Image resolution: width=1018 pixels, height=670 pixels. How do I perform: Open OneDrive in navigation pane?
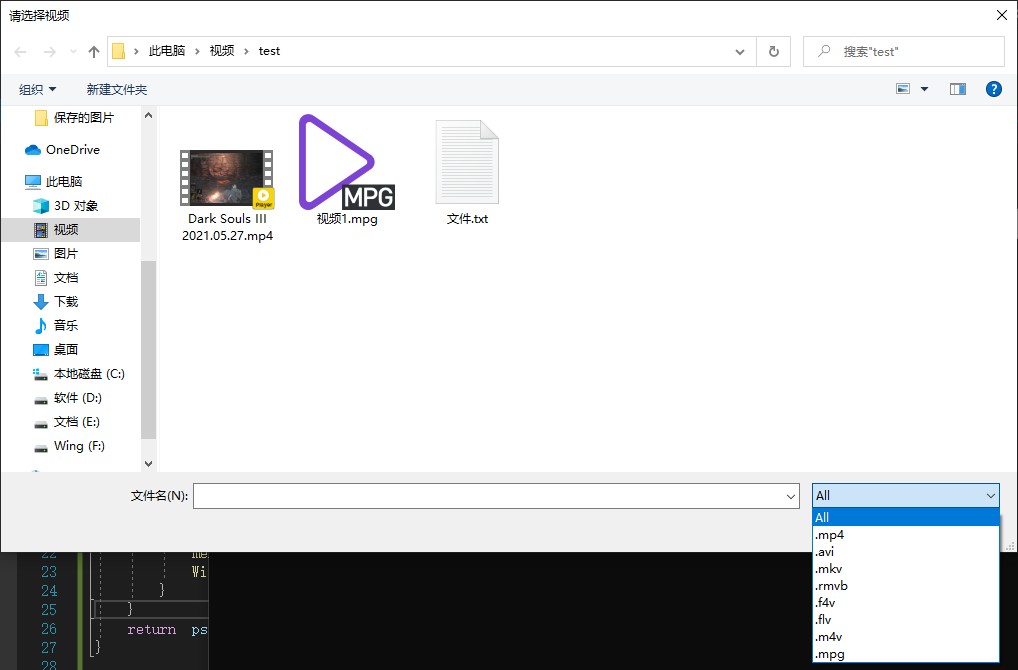pyautogui.click(x=63, y=149)
